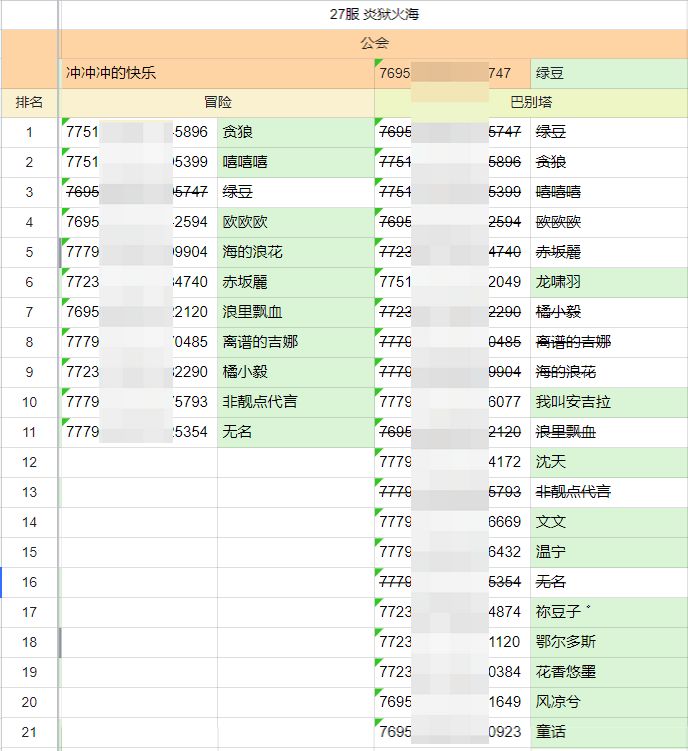This screenshot has width=688, height=751.
Task: Click the ID cell ending in 0923
Action: pyautogui.click(x=452, y=732)
